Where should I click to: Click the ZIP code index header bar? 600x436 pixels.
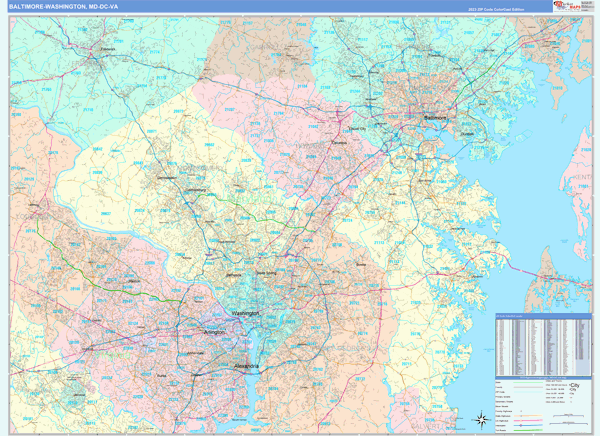tap(543, 316)
